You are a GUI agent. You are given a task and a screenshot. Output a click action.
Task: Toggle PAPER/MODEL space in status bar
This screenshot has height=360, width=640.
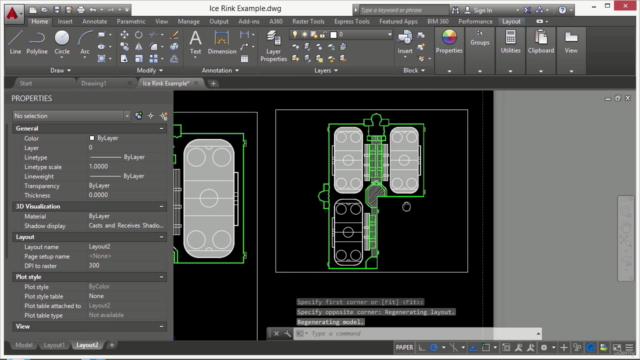(404, 347)
